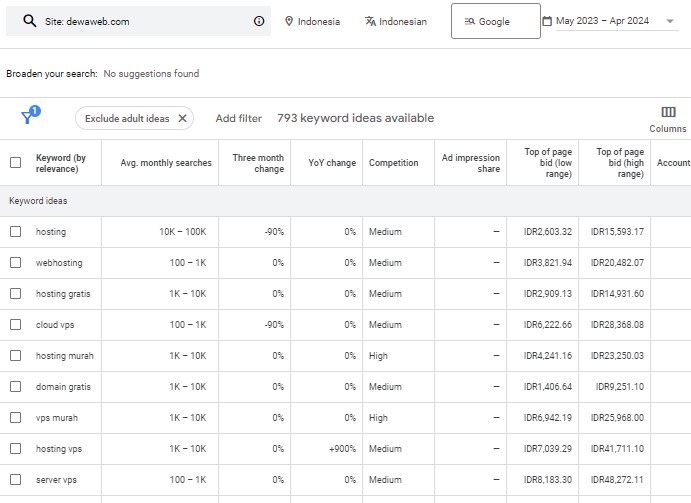
Task: Open the Google search network selector
Action: [496, 21]
